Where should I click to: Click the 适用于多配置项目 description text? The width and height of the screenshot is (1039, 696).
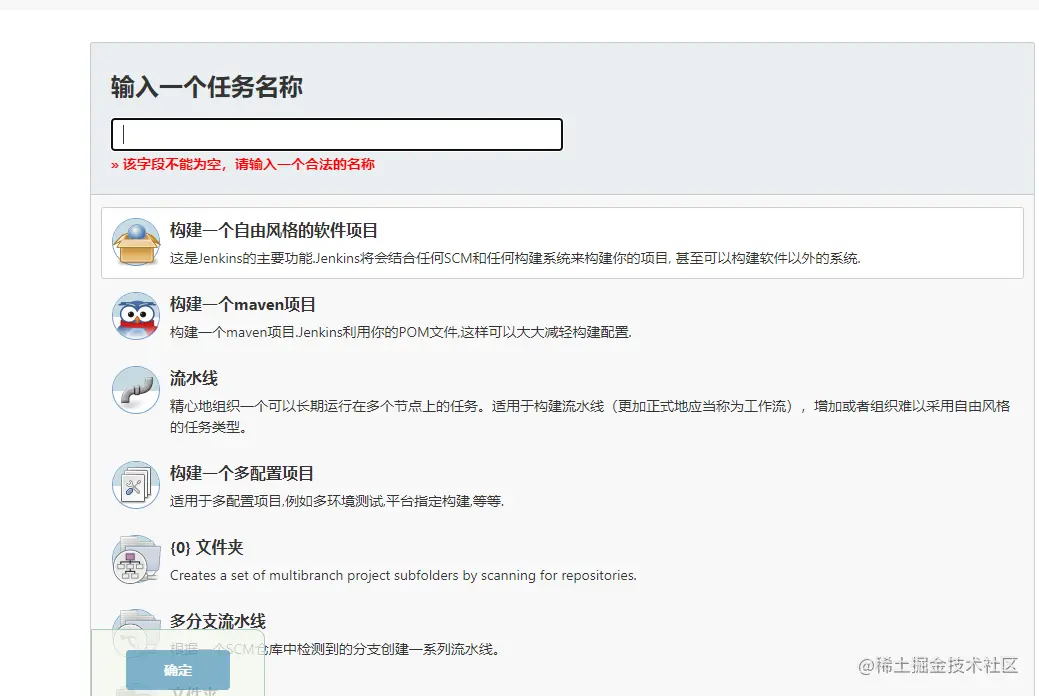coord(337,501)
